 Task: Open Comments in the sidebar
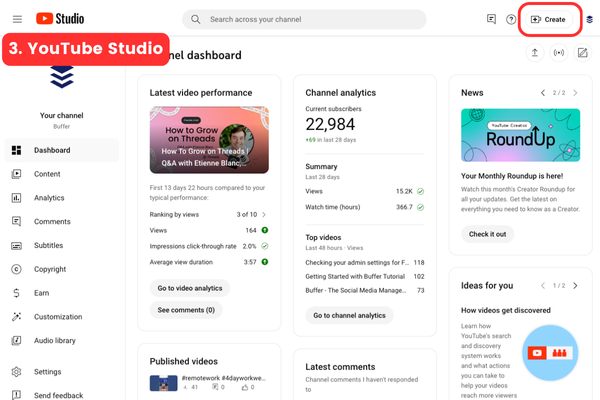pyautogui.click(x=62, y=222)
